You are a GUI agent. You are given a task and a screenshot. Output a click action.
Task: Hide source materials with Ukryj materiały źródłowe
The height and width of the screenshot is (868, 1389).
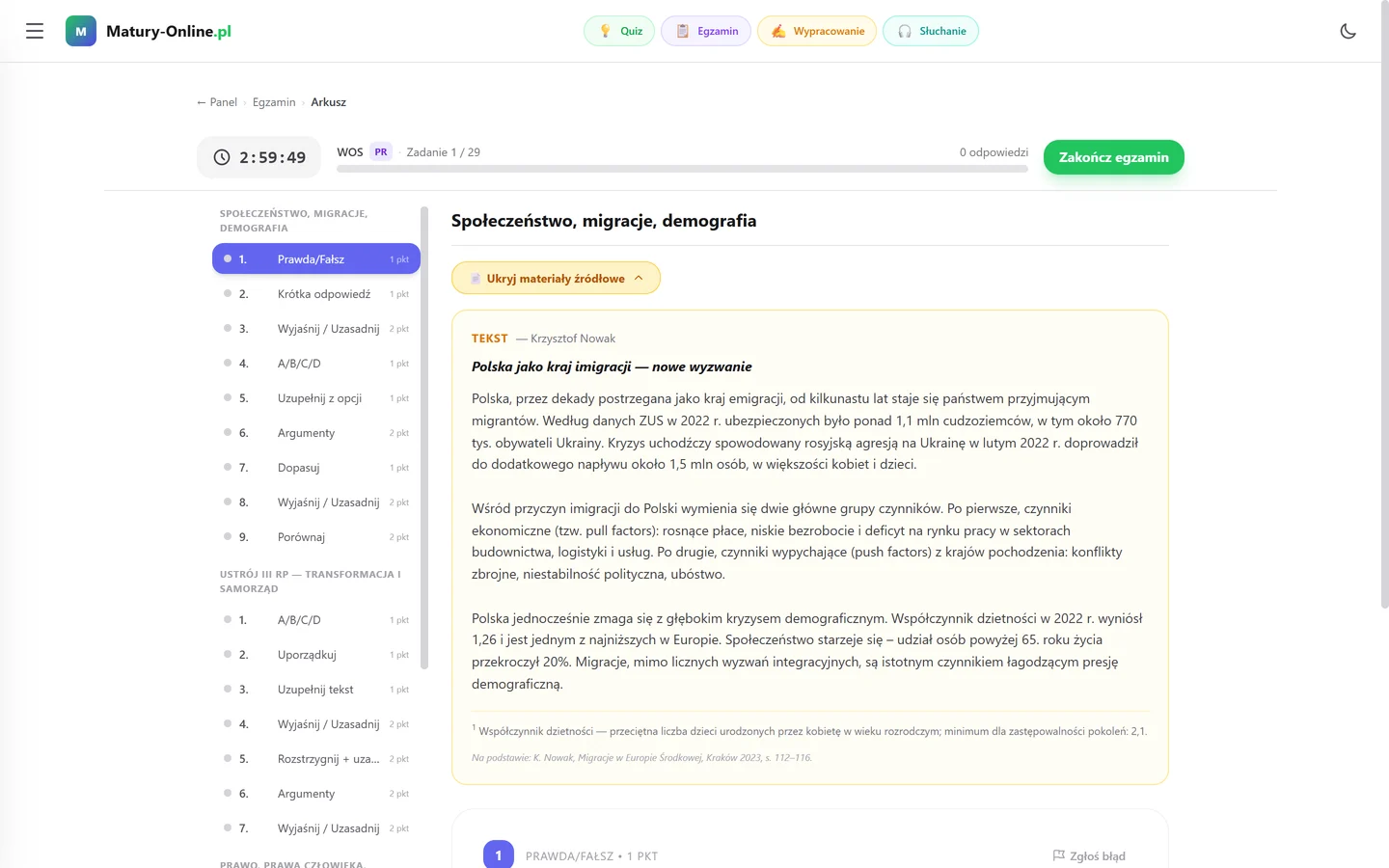tap(556, 278)
